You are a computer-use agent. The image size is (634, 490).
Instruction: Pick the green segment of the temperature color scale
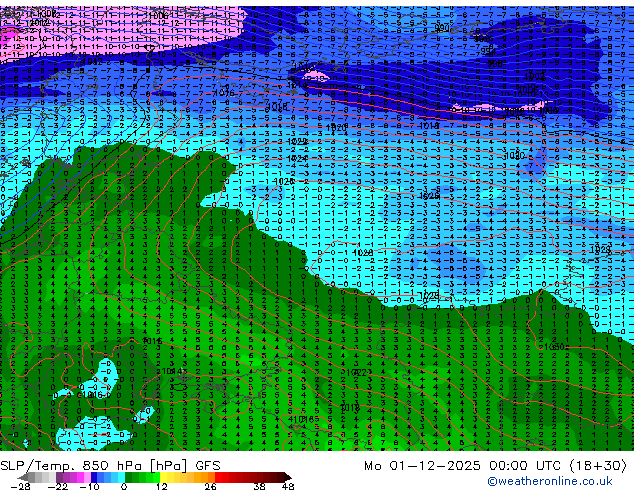tap(142, 477)
